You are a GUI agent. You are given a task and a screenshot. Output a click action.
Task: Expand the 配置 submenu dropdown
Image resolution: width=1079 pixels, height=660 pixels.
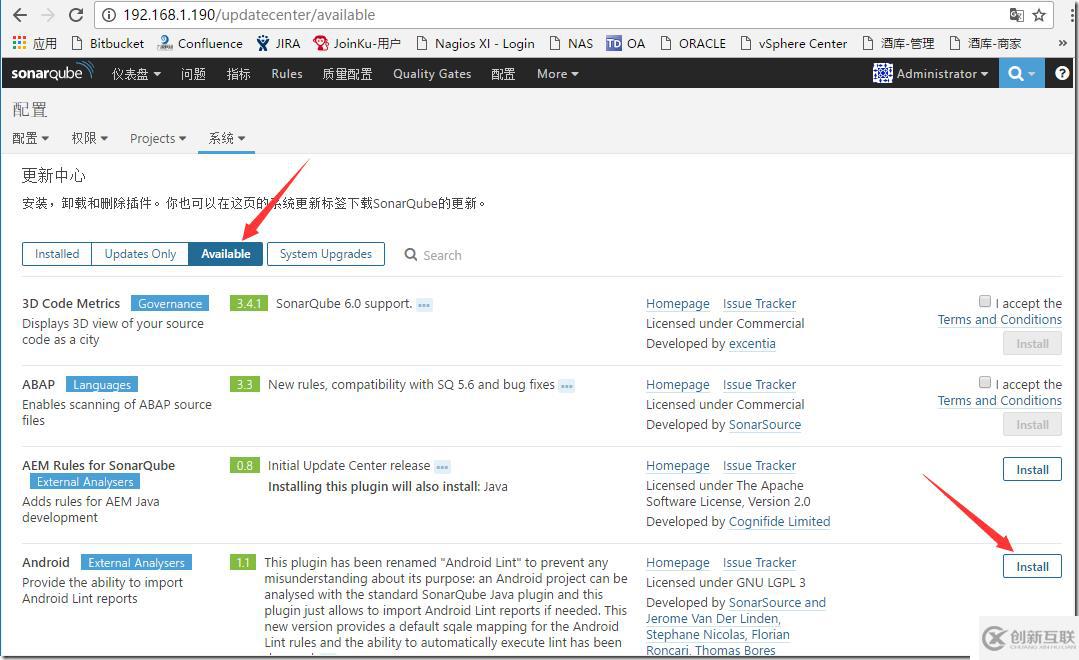coord(30,138)
